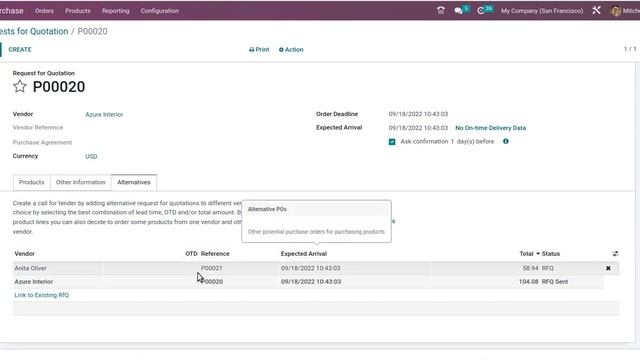Open the Print dropdown

point(259,49)
